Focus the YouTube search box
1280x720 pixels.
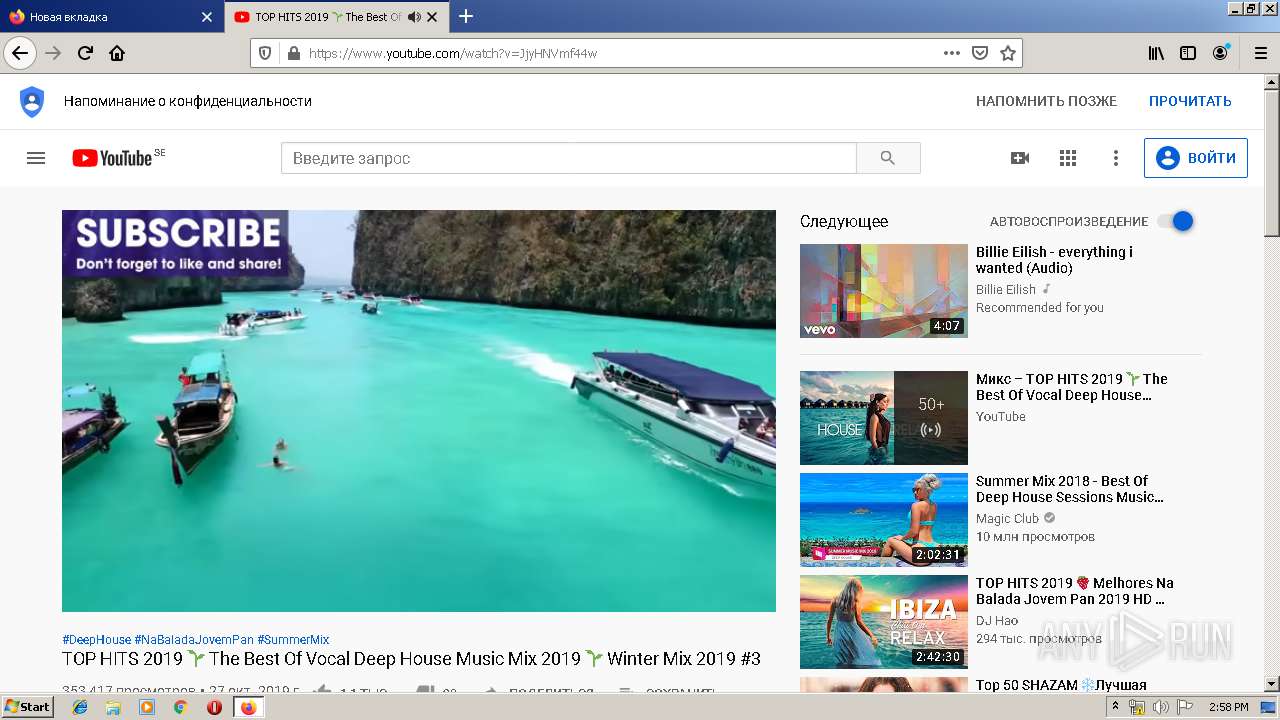pos(568,158)
